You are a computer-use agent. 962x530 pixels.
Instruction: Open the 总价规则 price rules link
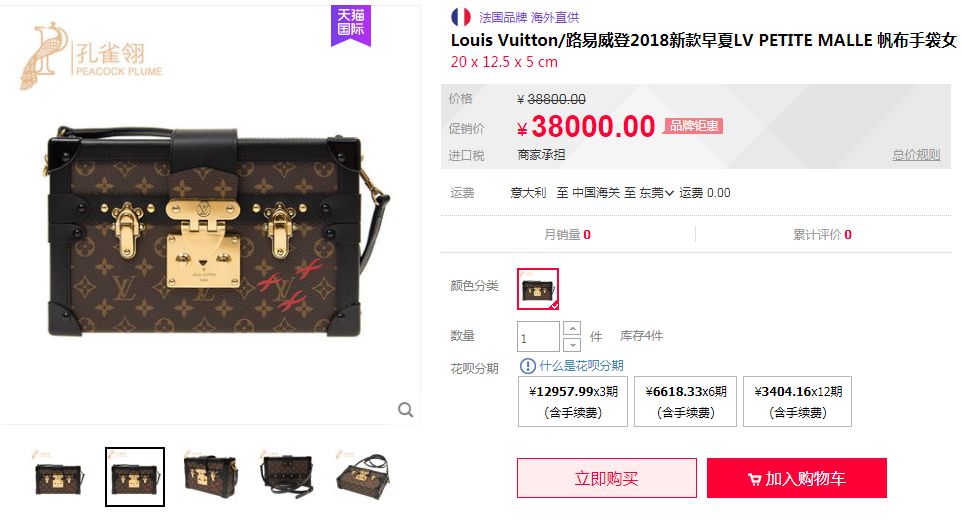pyautogui.click(x=916, y=155)
